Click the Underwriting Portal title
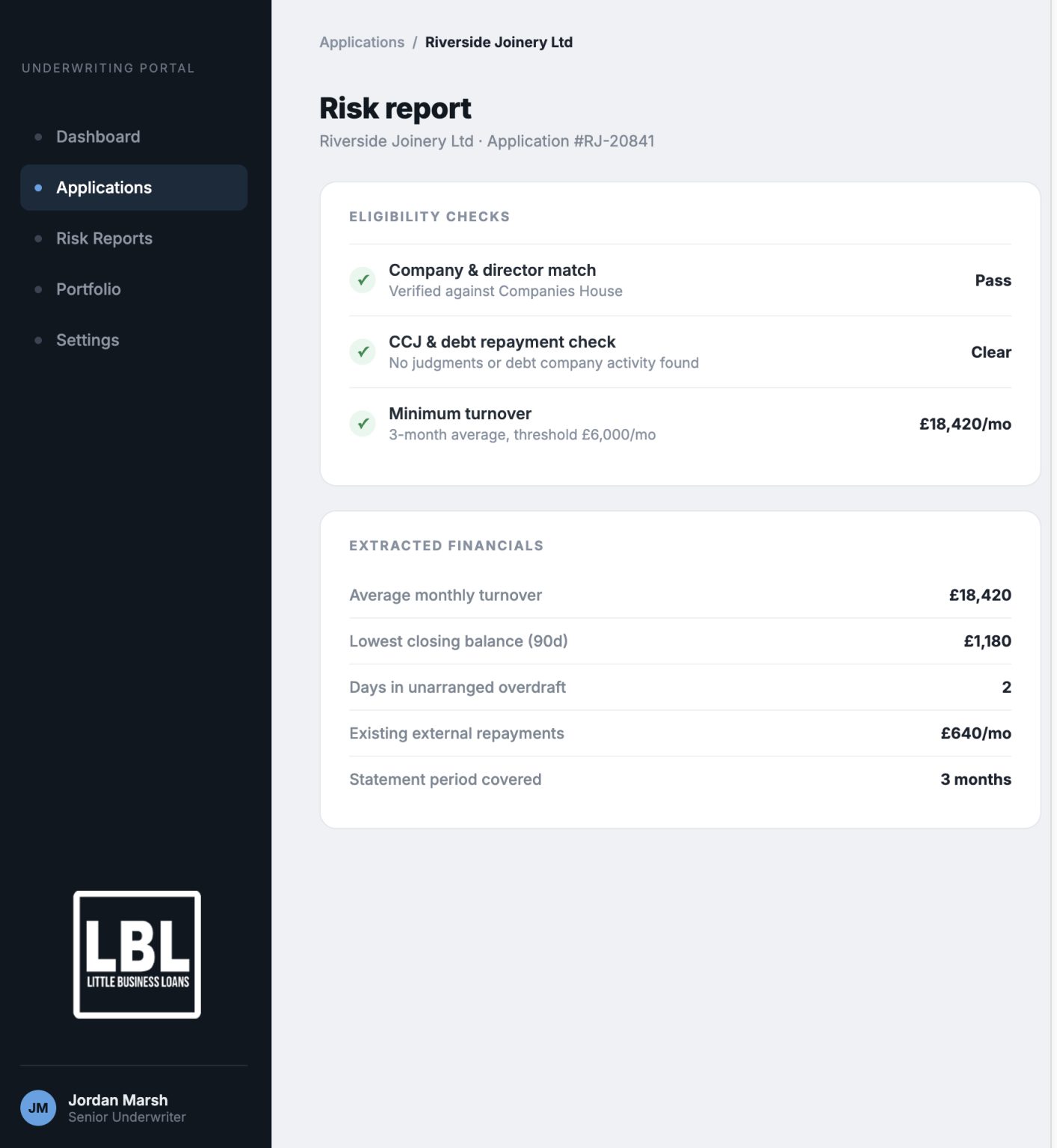 tap(108, 68)
